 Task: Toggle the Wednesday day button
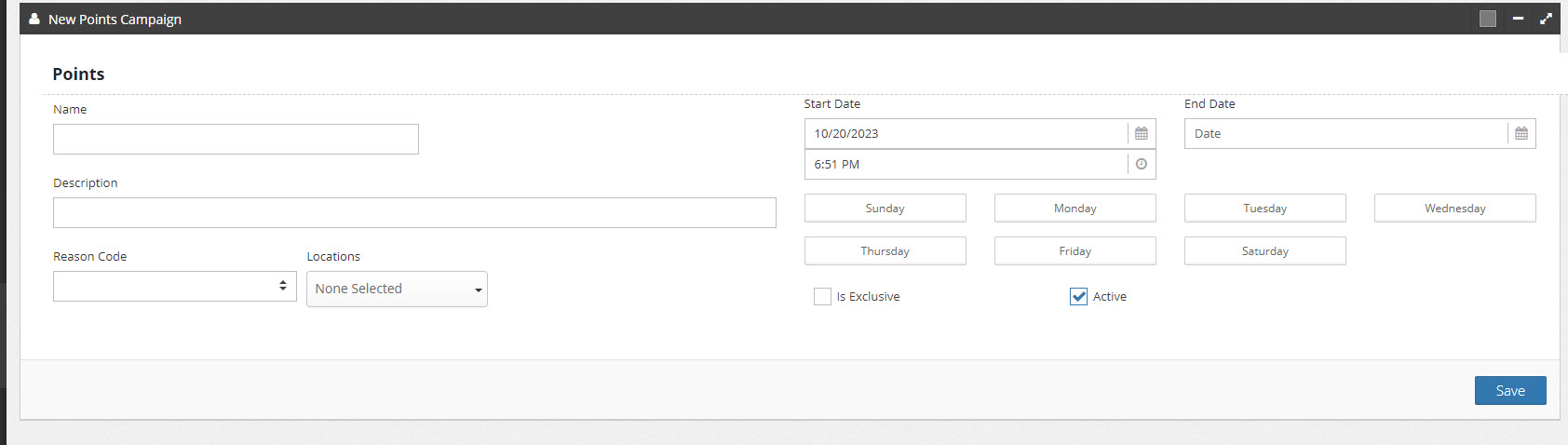[x=1455, y=208]
